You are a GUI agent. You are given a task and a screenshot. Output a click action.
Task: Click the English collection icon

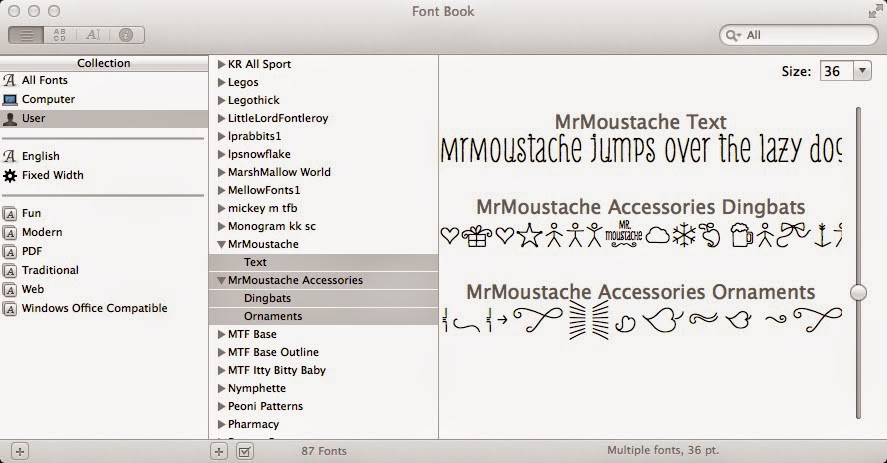10,156
